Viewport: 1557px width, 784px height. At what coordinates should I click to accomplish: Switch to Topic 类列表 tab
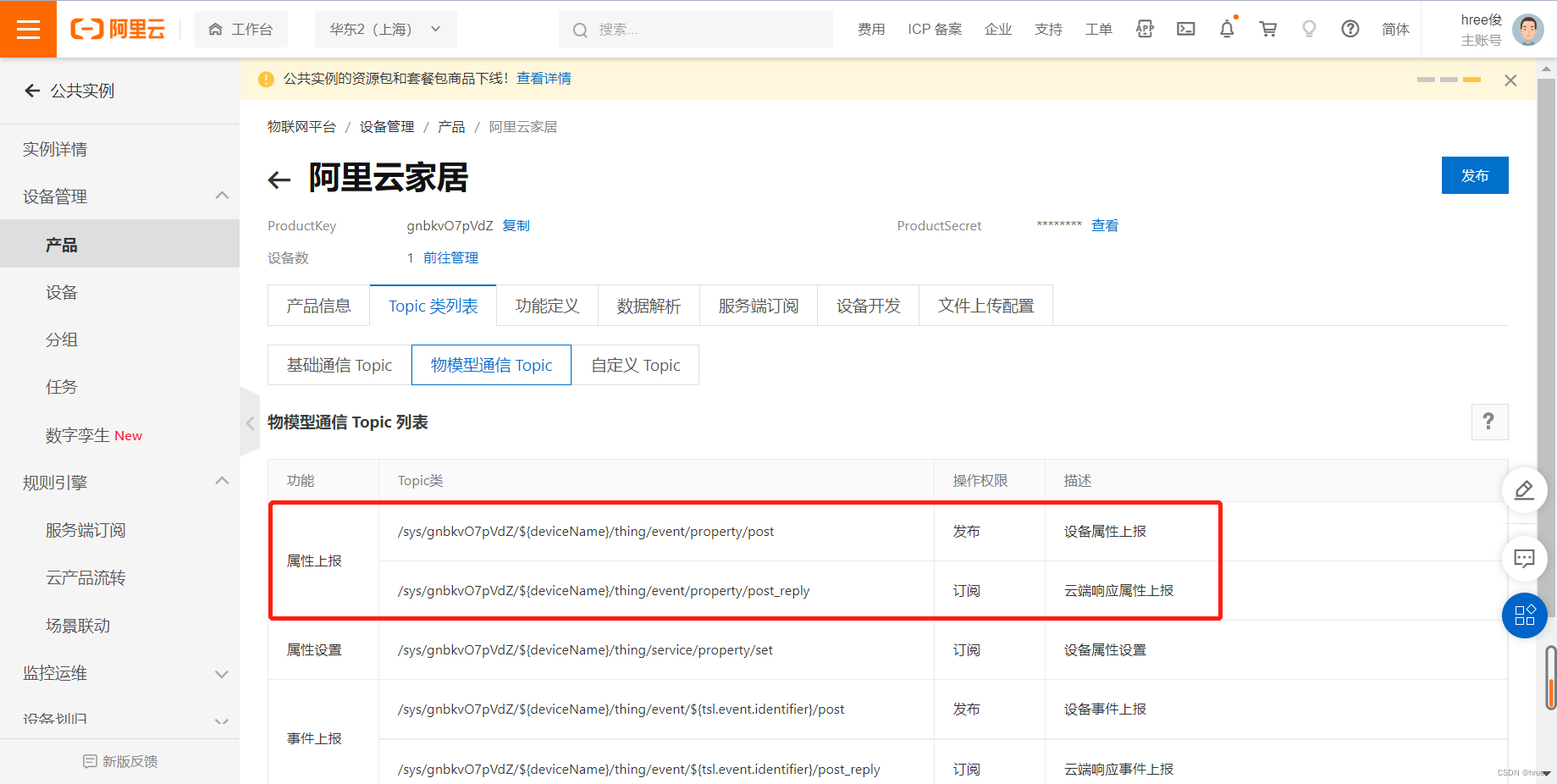(433, 306)
